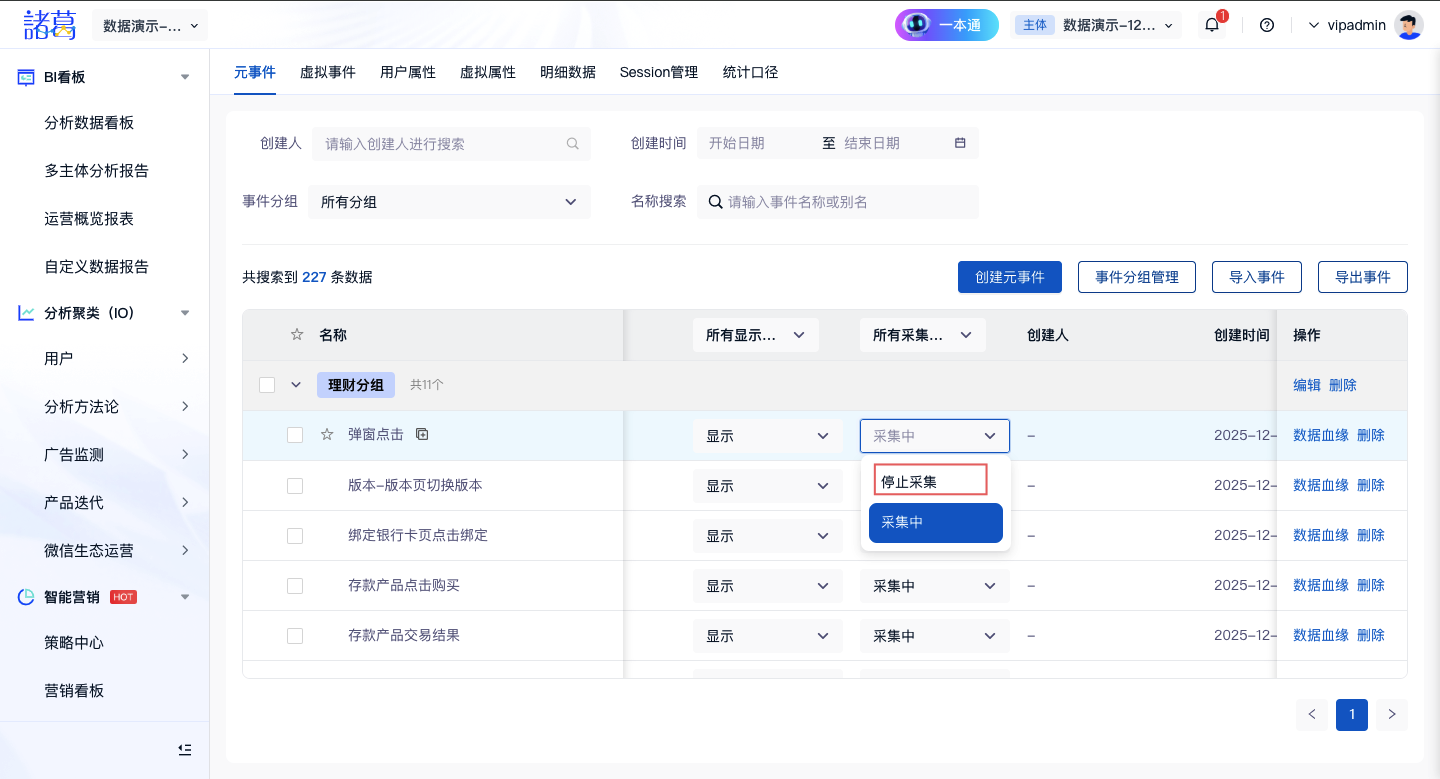This screenshot has height=779, width=1440.
Task: Choose 停止采集 from the dropdown list
Action: (x=931, y=481)
